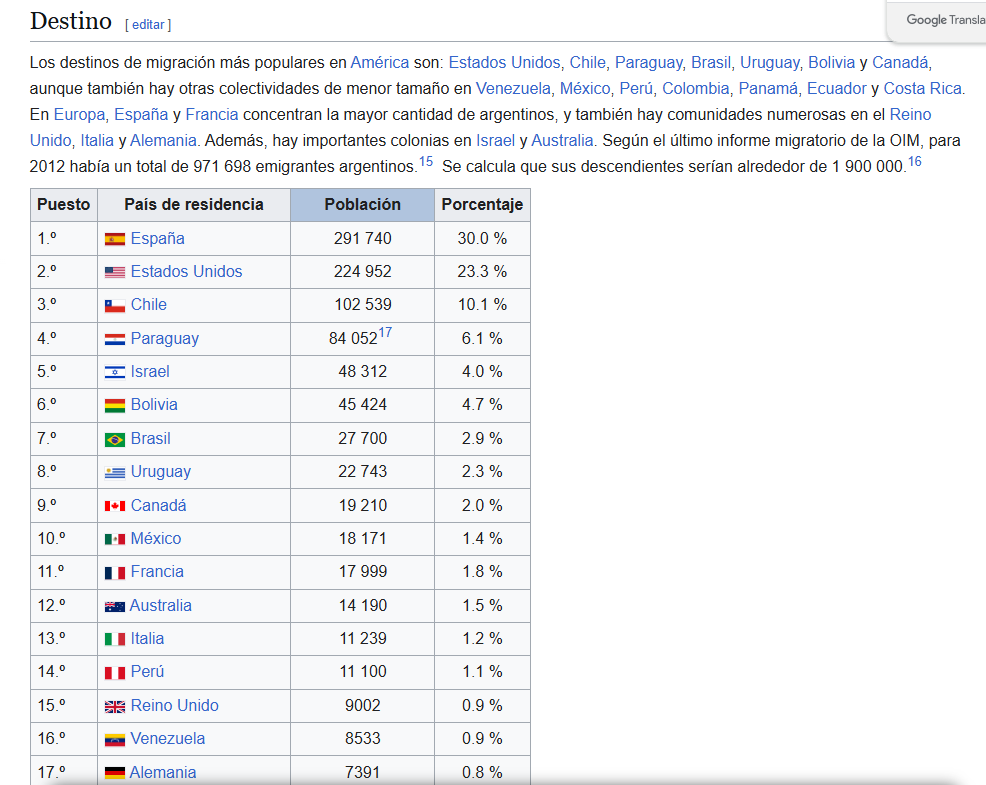Select population value 102 539
This screenshot has width=986, height=785.
click(362, 304)
